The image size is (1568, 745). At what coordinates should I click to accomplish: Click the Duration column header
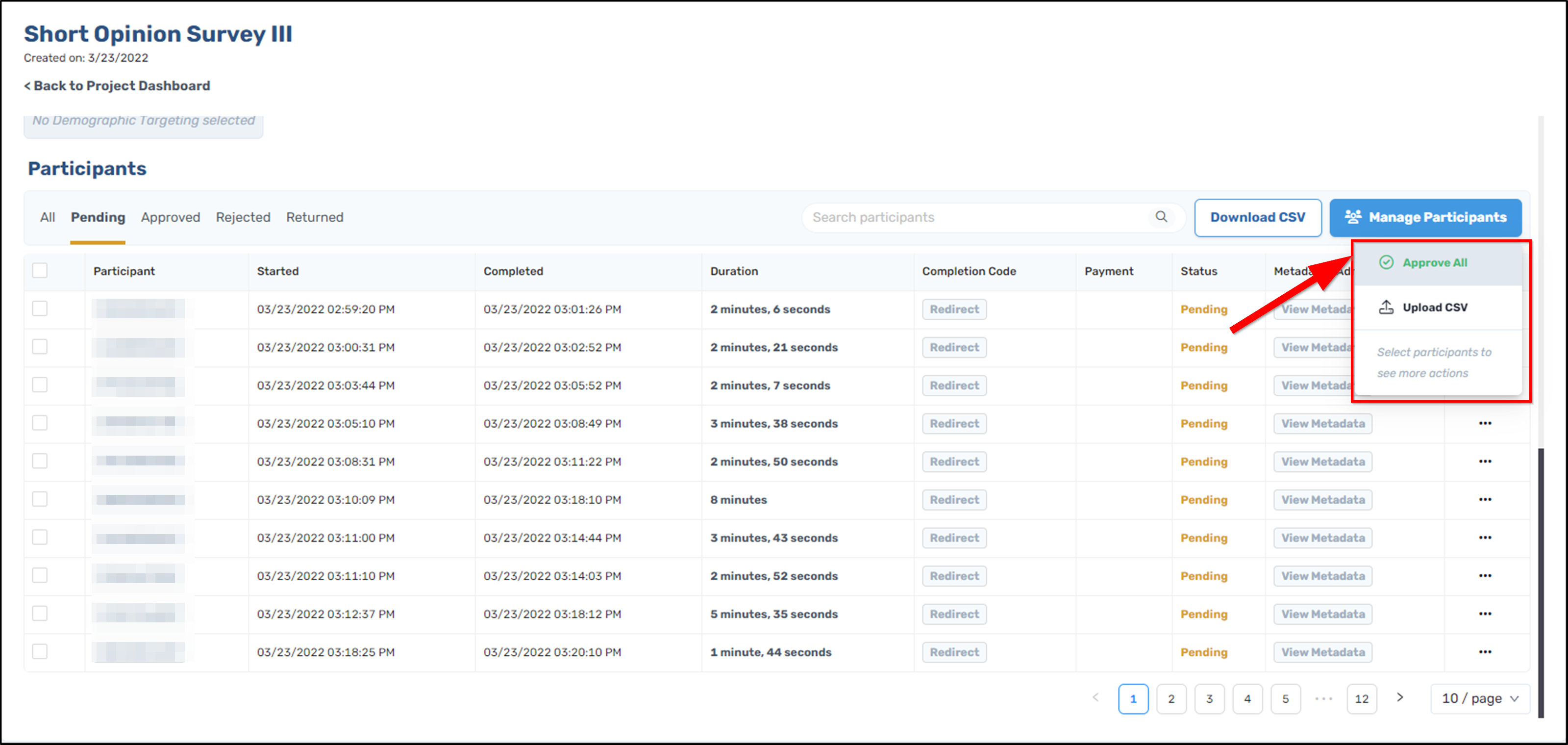click(x=734, y=271)
